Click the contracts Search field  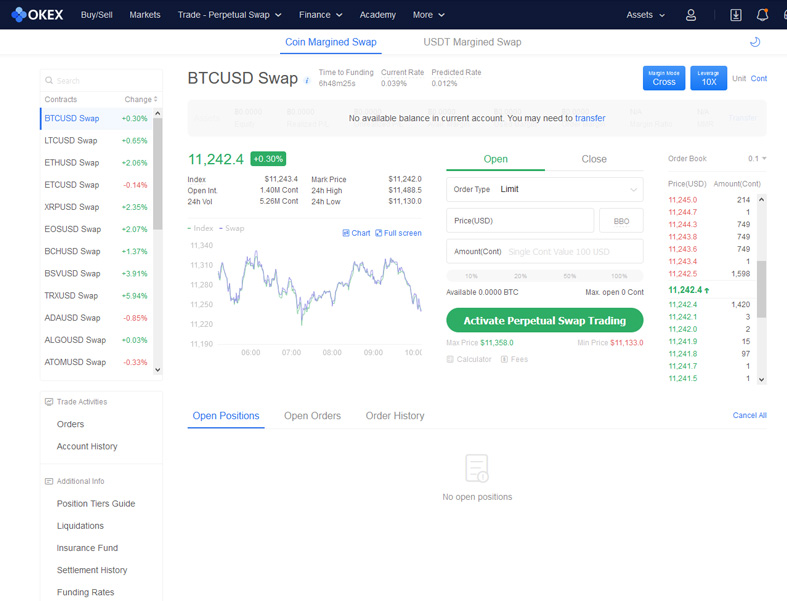pos(101,80)
